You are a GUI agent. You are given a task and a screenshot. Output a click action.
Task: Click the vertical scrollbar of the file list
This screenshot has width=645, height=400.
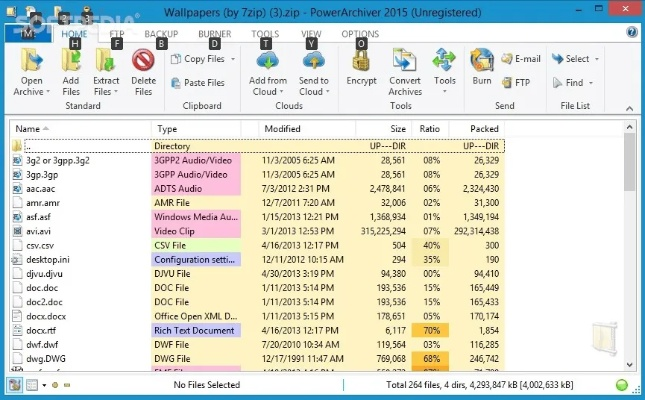click(x=628, y=250)
